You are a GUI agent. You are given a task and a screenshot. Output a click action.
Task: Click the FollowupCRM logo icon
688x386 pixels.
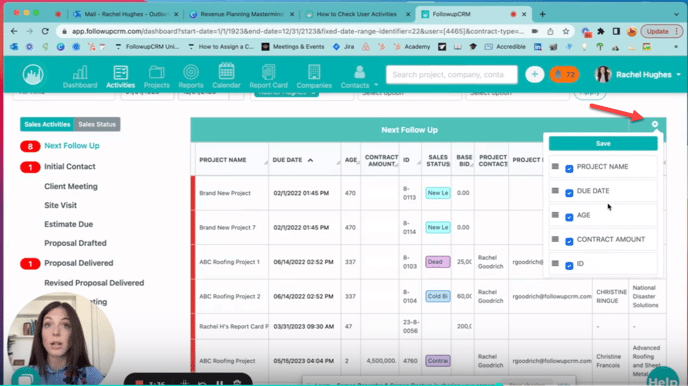(33, 75)
